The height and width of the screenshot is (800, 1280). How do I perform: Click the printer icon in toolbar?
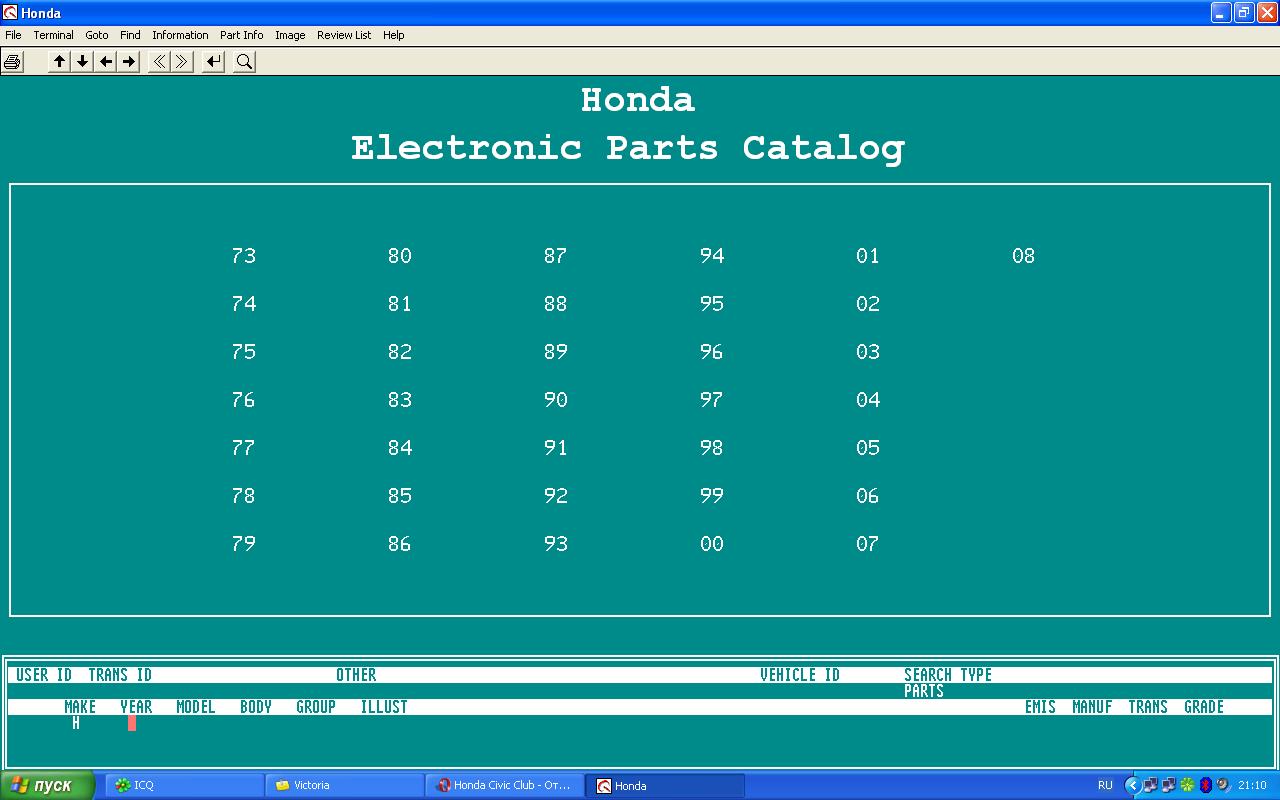point(12,62)
